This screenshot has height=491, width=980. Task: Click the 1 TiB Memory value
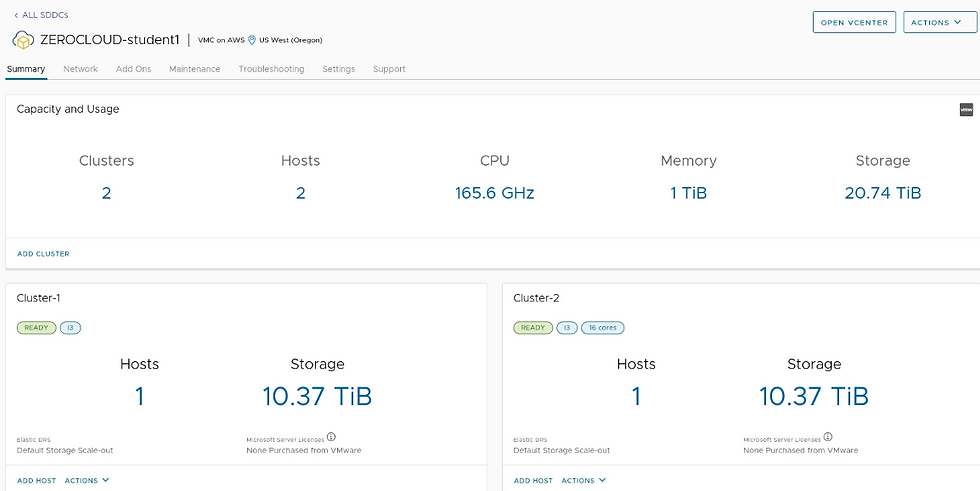689,193
